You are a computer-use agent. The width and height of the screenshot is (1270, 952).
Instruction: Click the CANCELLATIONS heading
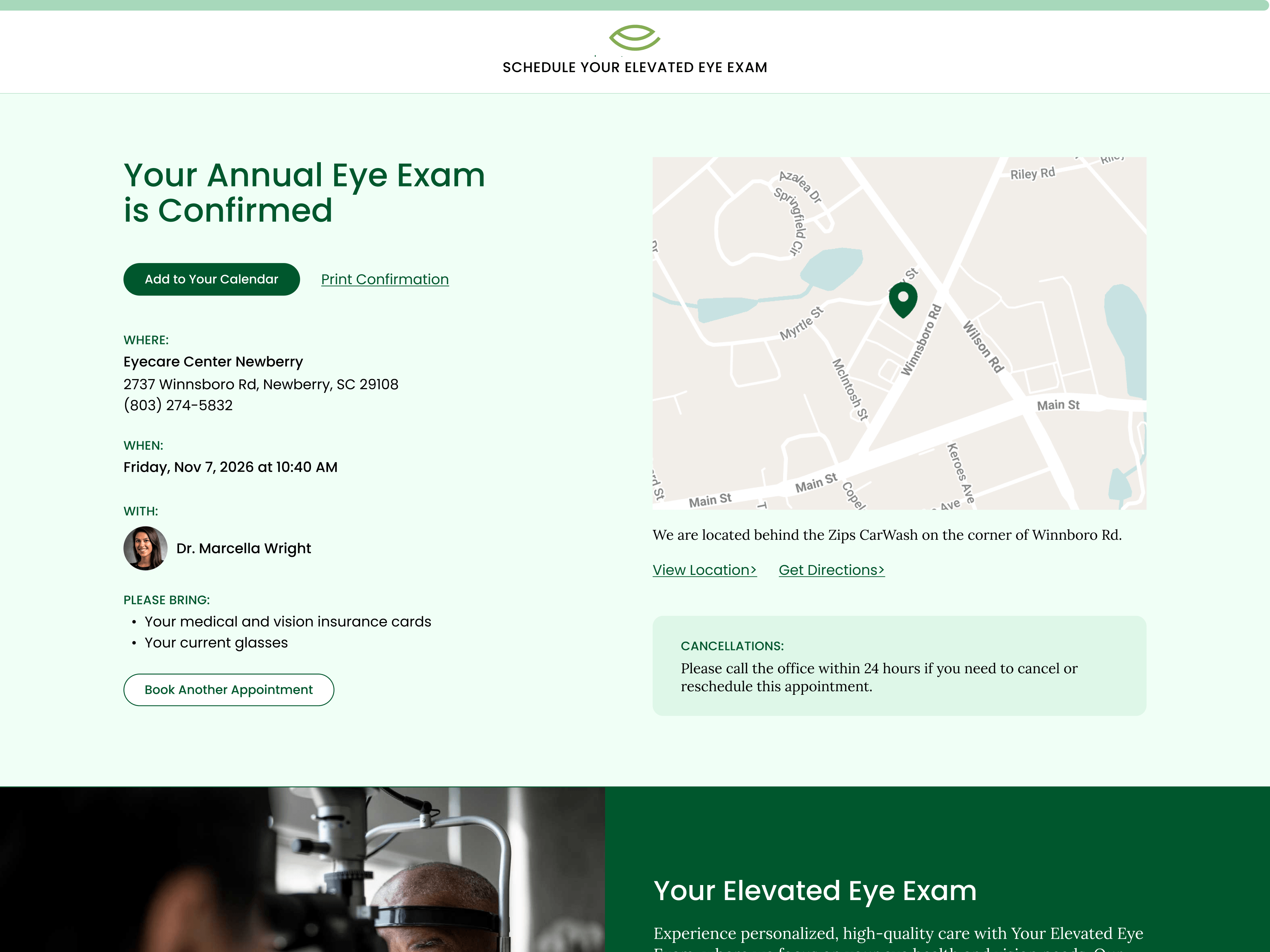pos(732,646)
